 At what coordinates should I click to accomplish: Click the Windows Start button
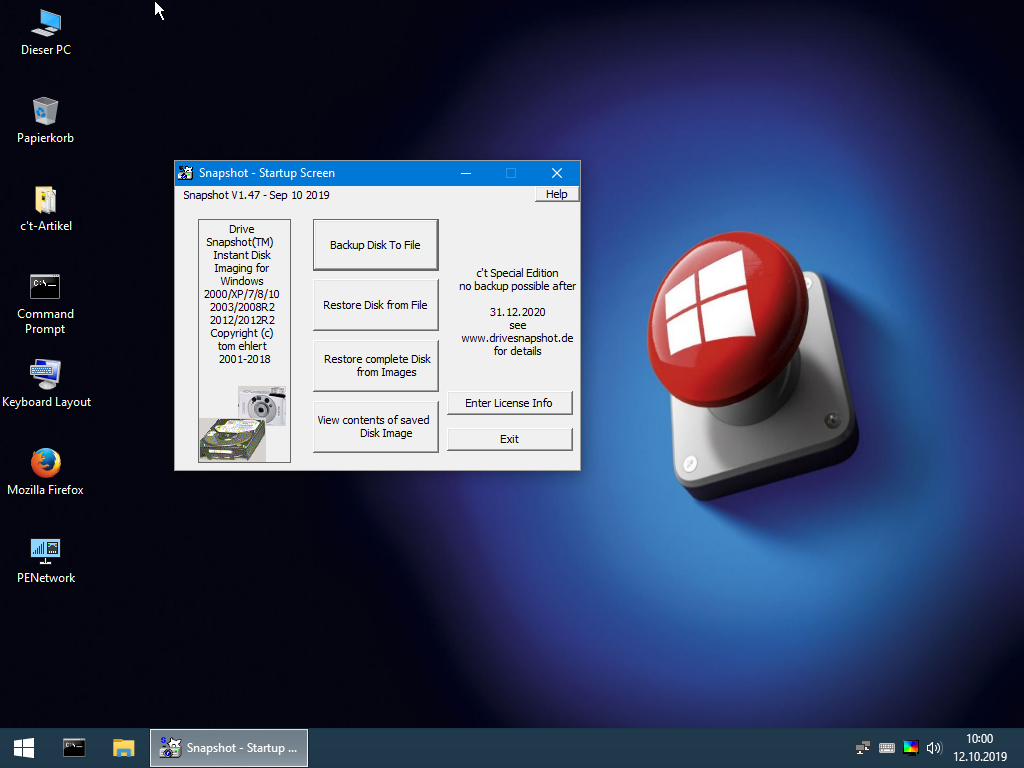tap(24, 747)
